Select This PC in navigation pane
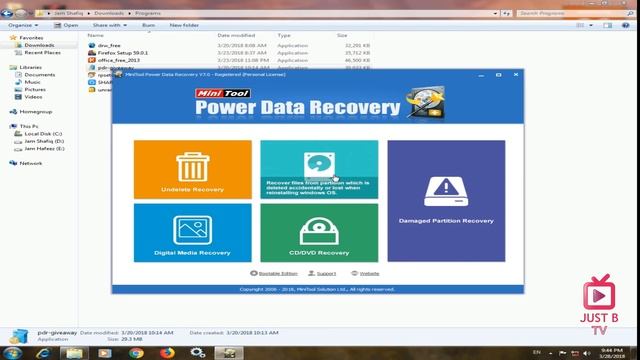Viewport: 640px width, 360px height. [x=29, y=126]
